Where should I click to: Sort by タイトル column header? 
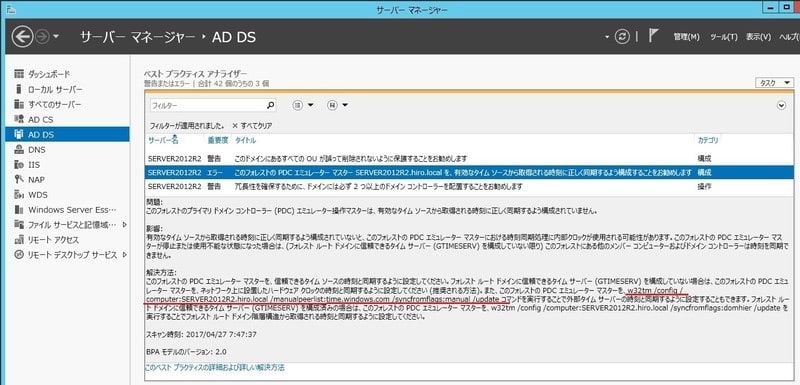click(x=245, y=140)
